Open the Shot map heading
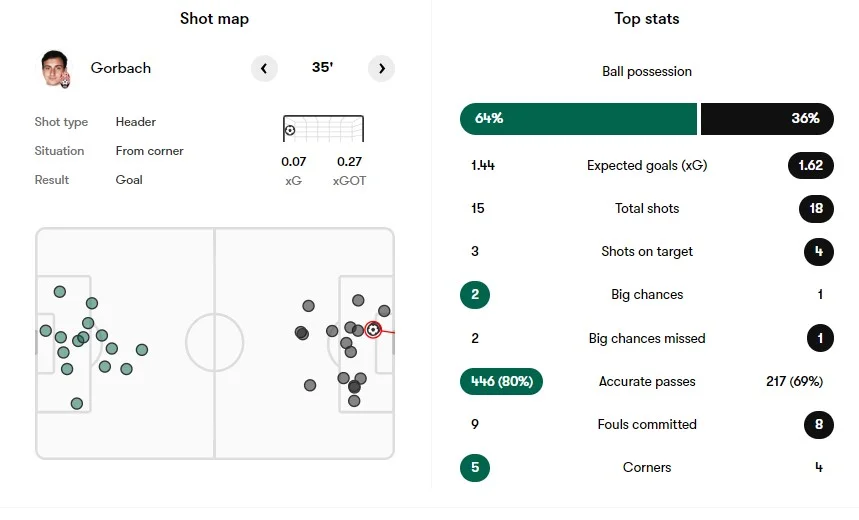Image resolution: width=859 pixels, height=520 pixels. click(214, 18)
